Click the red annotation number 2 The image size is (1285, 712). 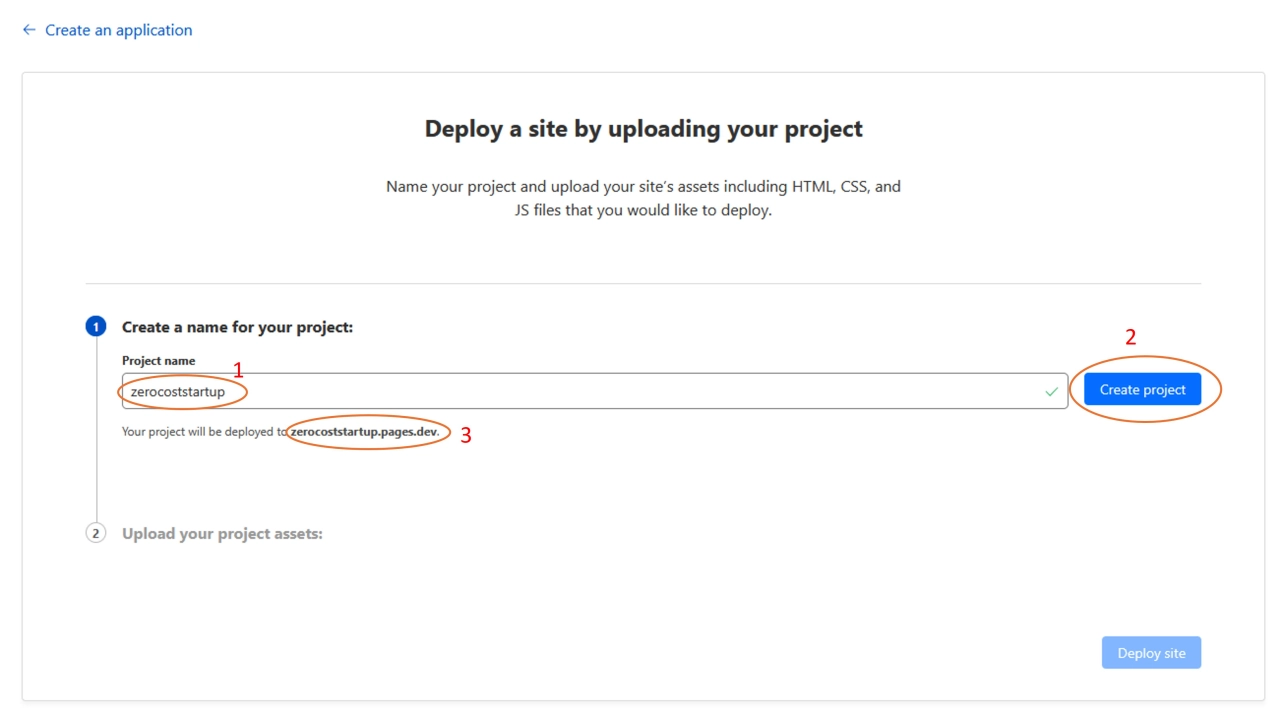tap(1130, 338)
